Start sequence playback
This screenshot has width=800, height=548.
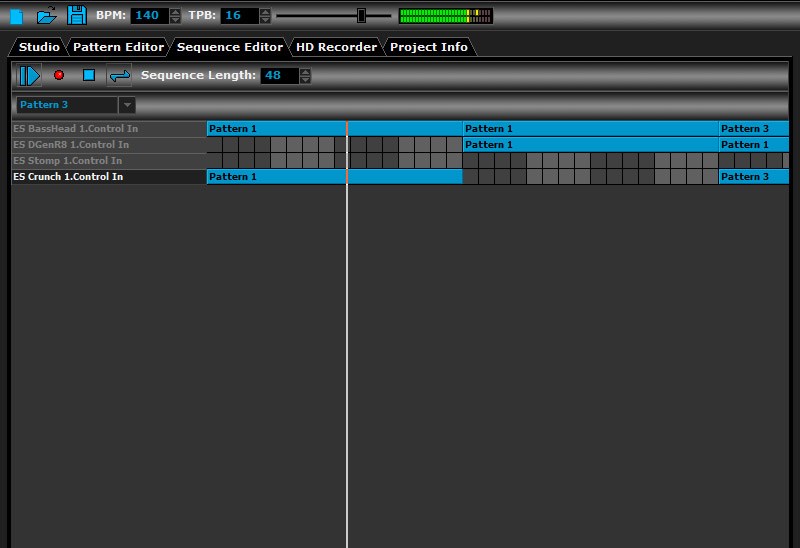point(29,76)
